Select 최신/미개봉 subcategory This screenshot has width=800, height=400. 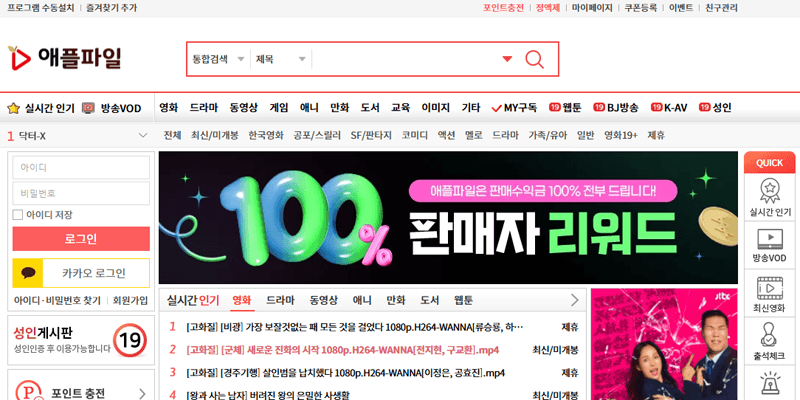point(215,136)
